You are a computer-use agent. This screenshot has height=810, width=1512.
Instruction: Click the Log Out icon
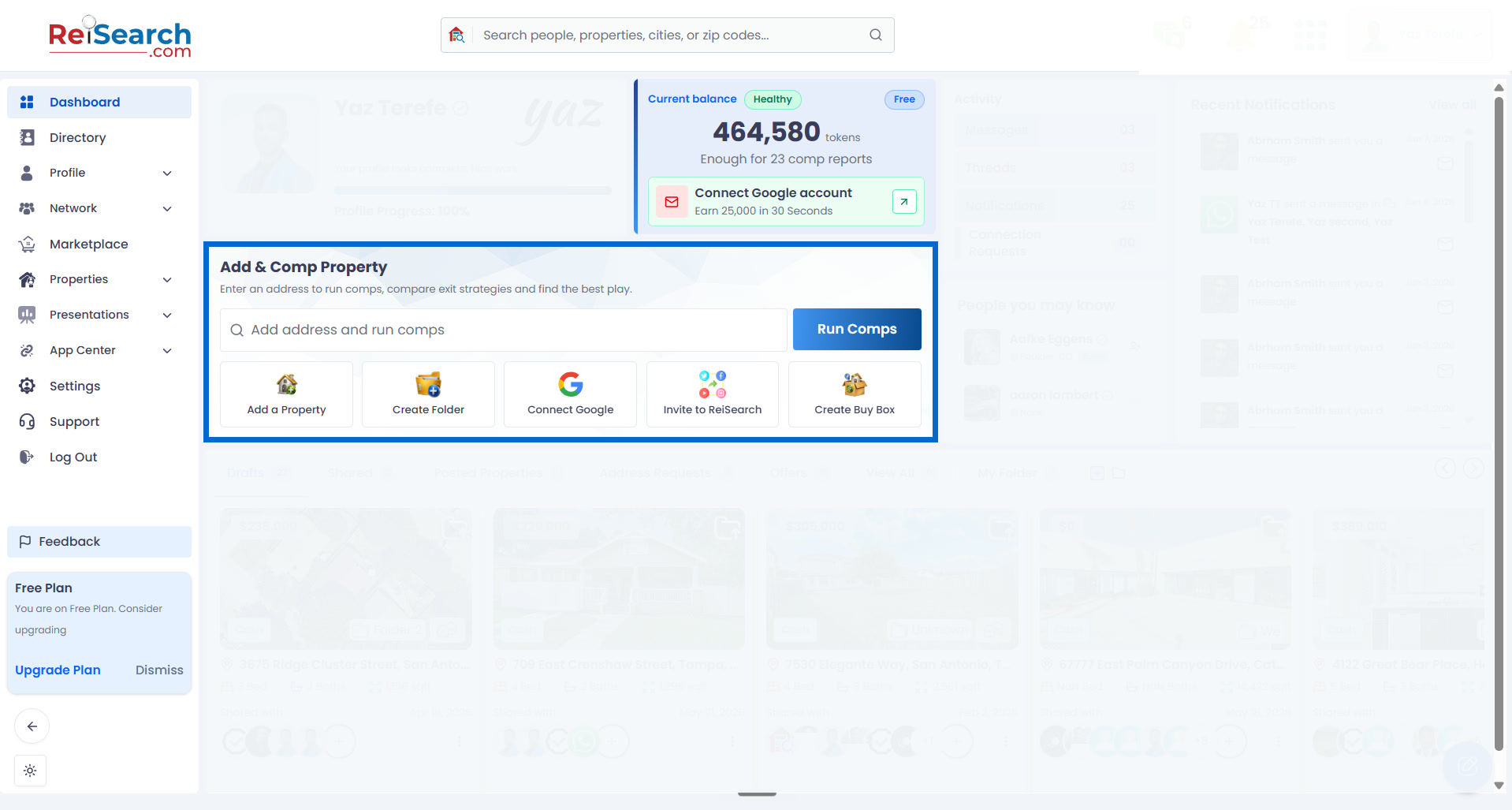tap(27, 457)
